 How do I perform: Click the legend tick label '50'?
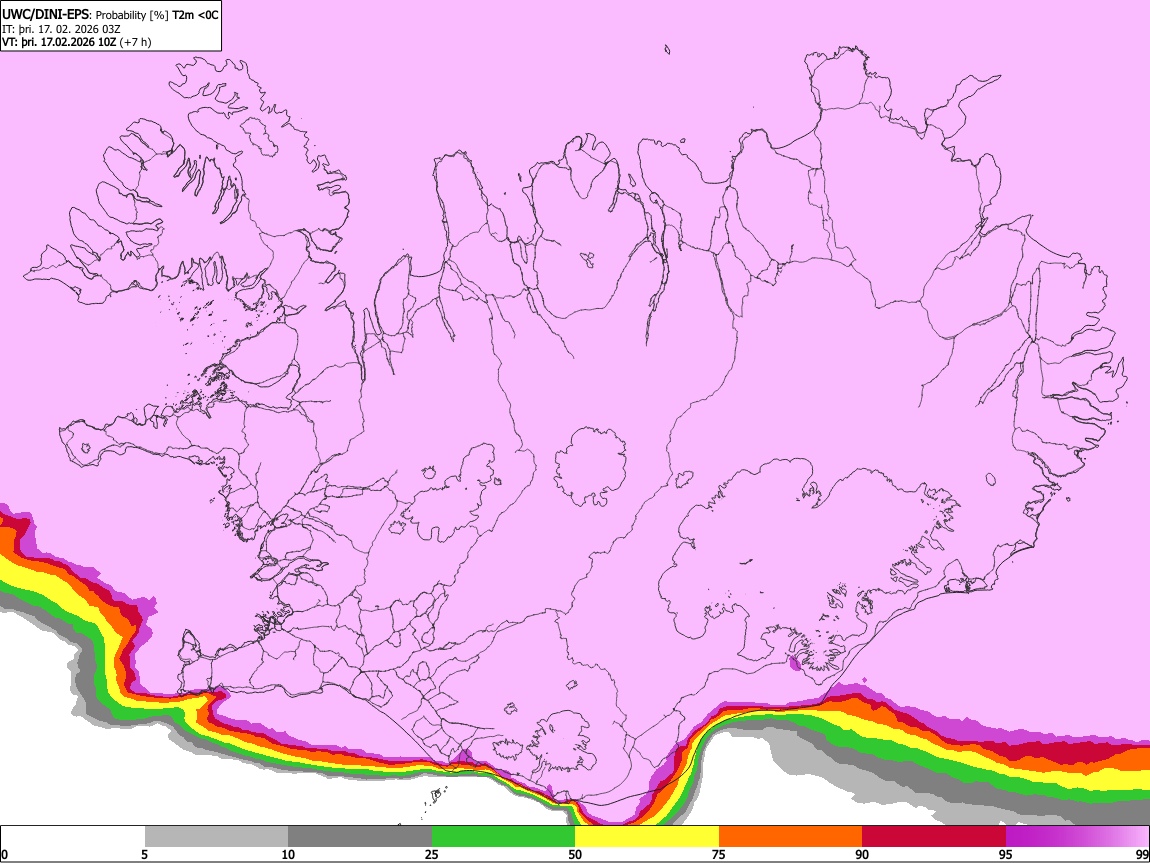click(x=575, y=854)
